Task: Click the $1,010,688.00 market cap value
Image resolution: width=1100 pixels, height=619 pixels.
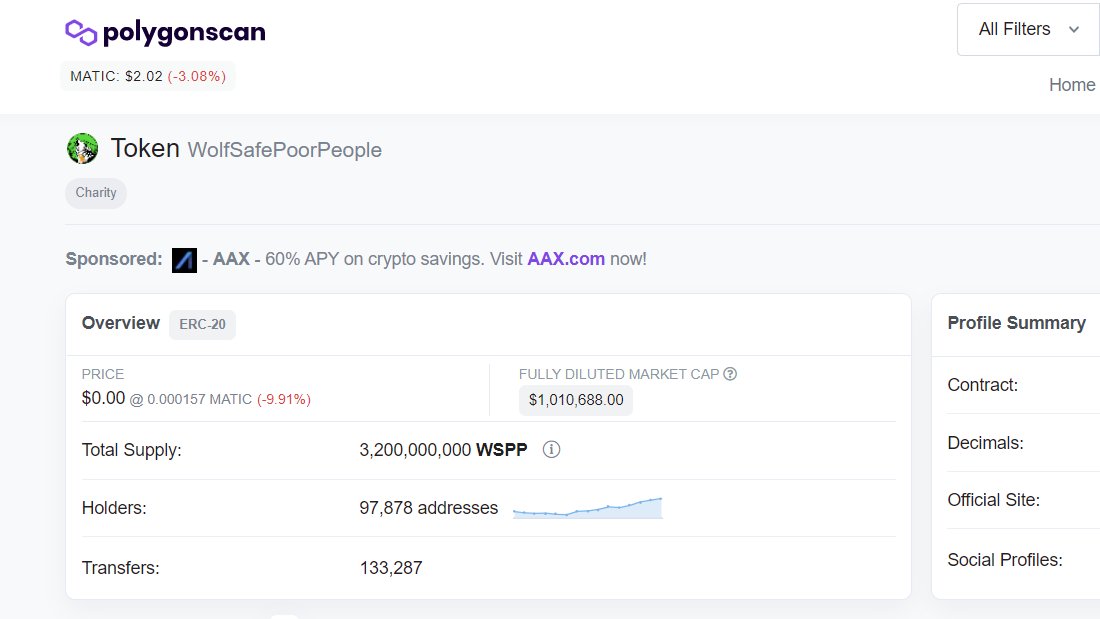Action: click(576, 400)
